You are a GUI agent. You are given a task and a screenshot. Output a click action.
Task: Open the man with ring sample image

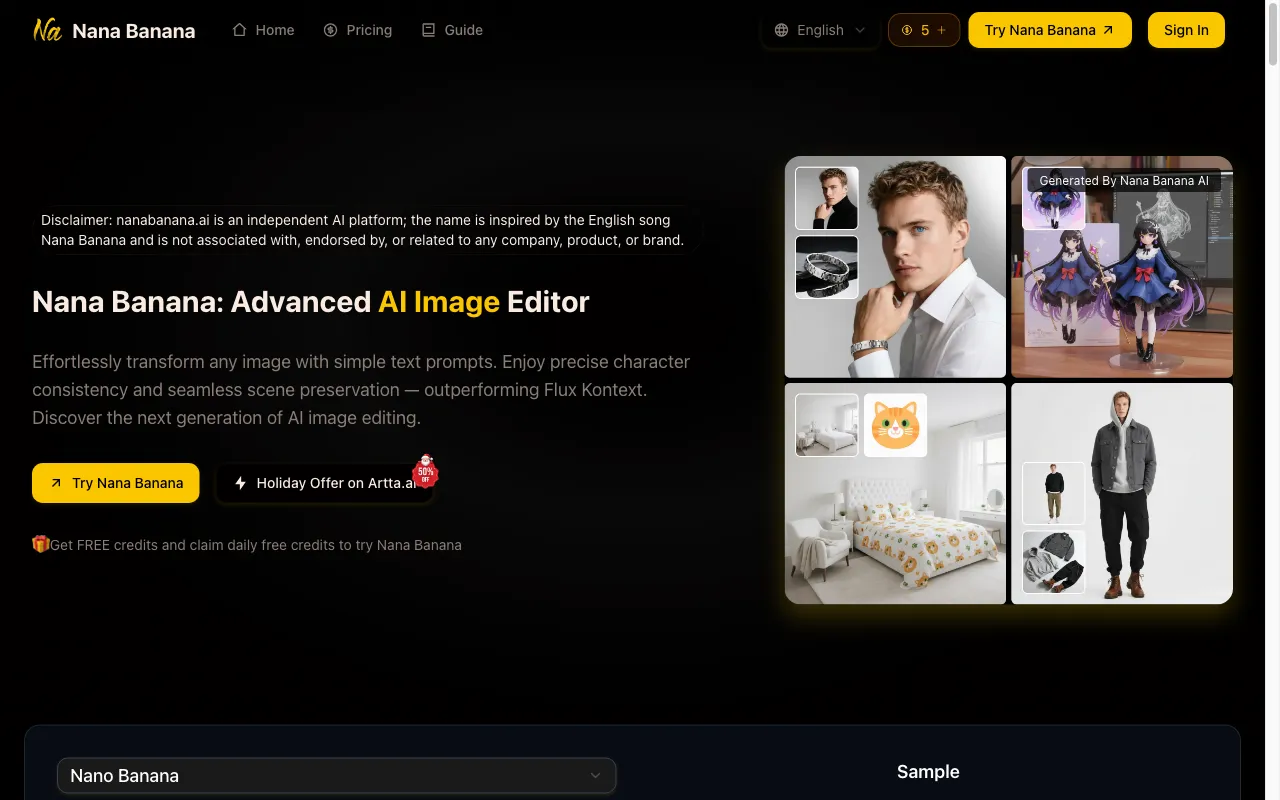coord(895,267)
